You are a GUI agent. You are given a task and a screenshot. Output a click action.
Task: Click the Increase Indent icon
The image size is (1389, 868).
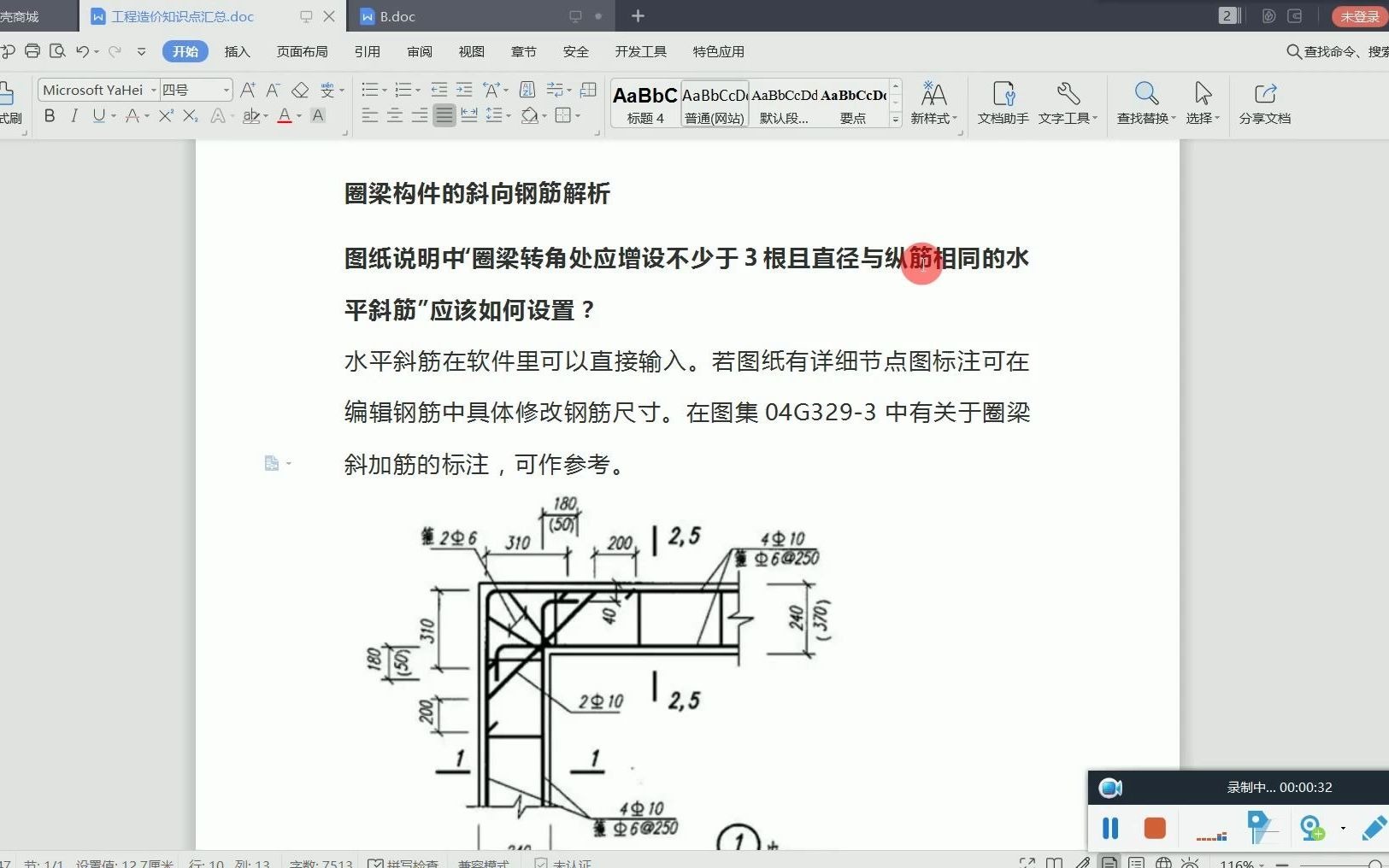click(464, 90)
